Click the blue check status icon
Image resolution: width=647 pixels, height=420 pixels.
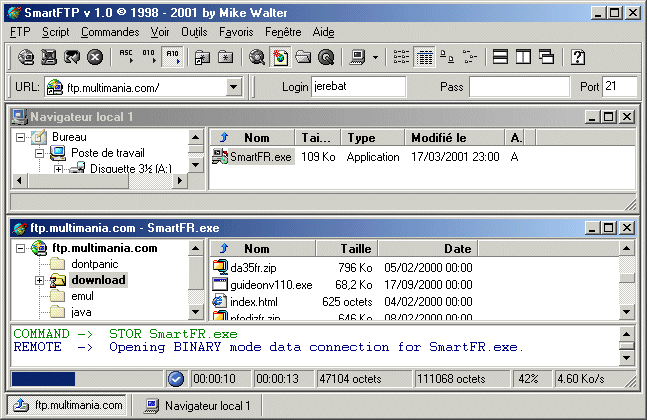coord(176,379)
